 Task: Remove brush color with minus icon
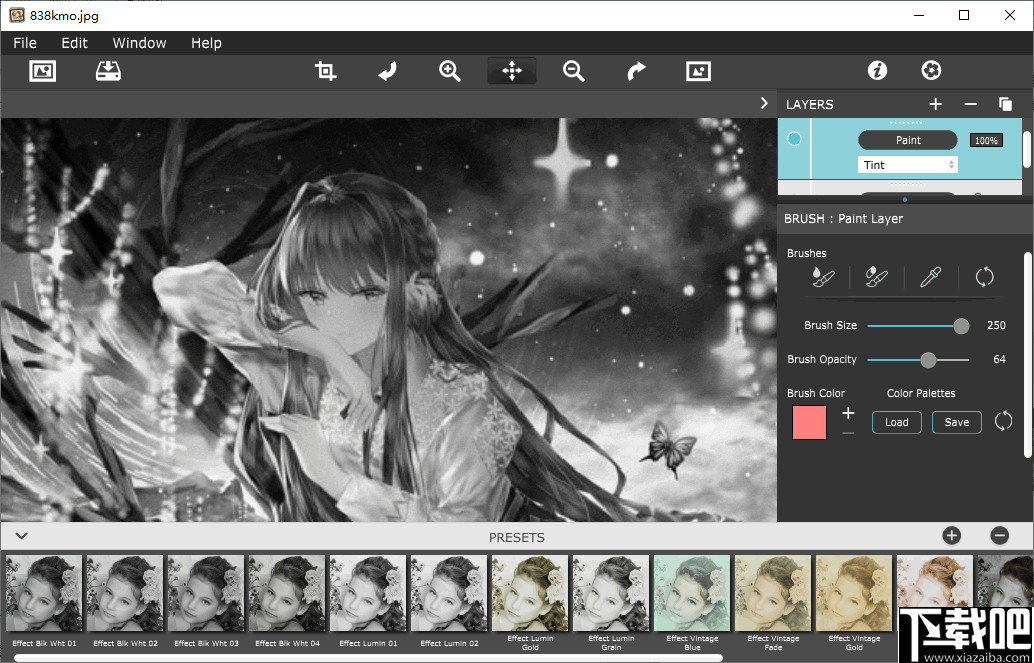click(x=848, y=433)
